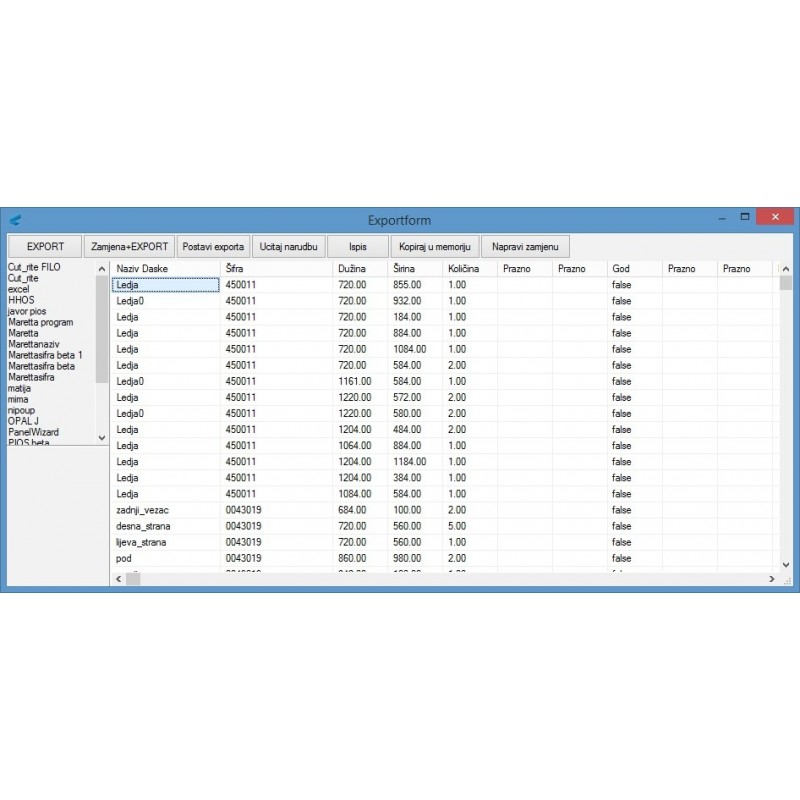800x800 pixels.
Task: Select Cut_rite FILO in the list
Action: click(x=35, y=268)
